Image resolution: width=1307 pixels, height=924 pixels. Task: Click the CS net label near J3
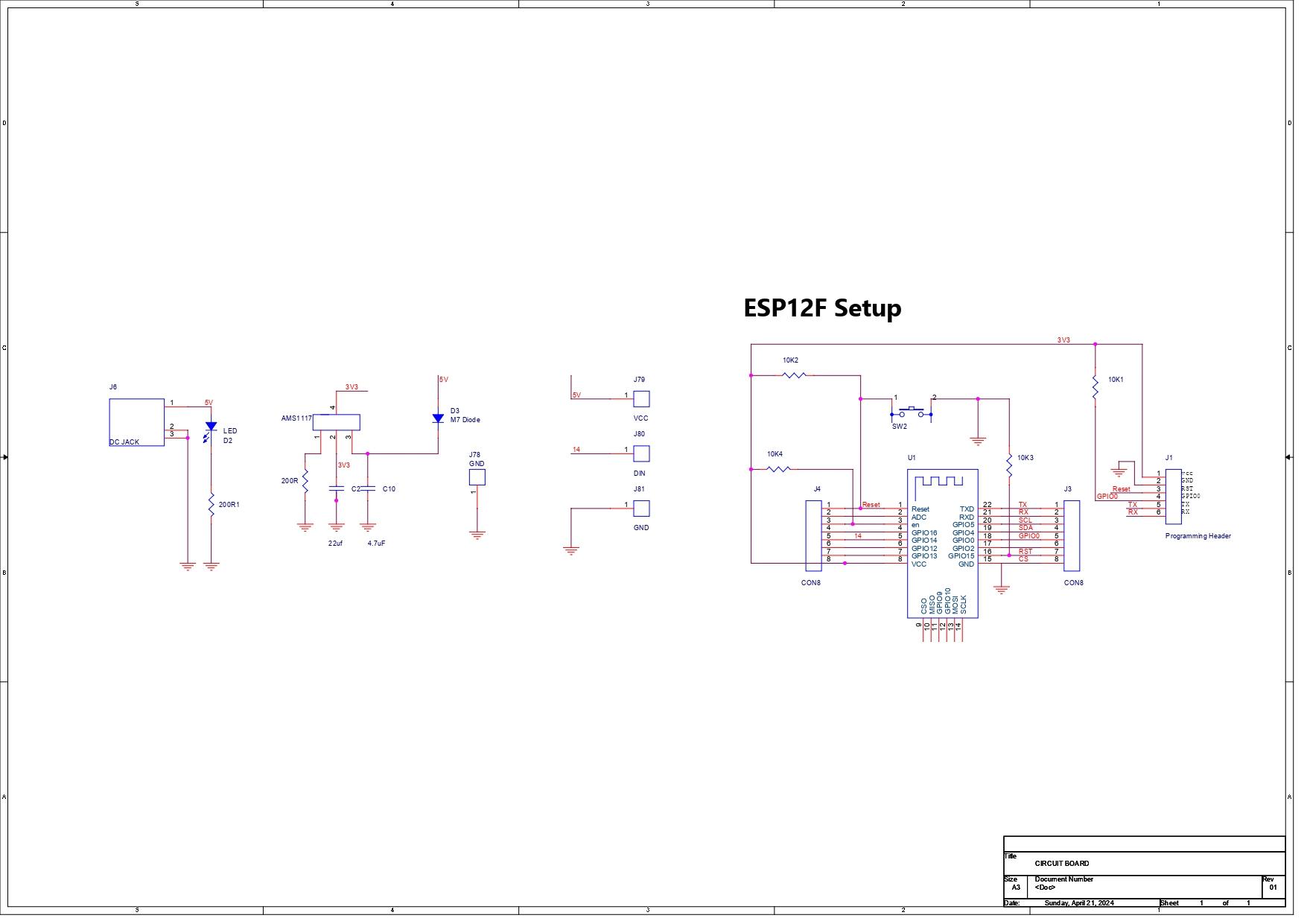point(1023,559)
